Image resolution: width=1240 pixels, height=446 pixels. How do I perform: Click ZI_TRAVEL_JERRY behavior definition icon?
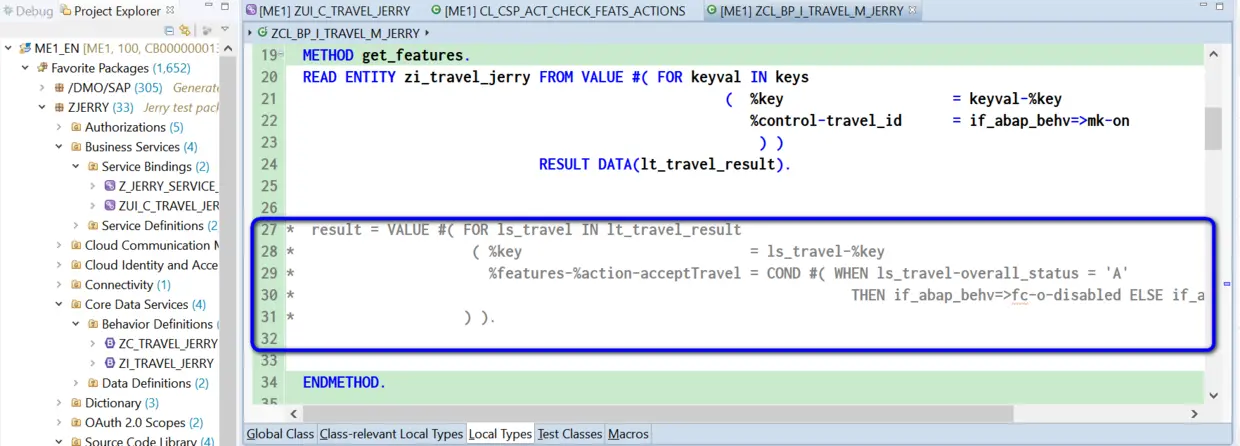(110, 363)
